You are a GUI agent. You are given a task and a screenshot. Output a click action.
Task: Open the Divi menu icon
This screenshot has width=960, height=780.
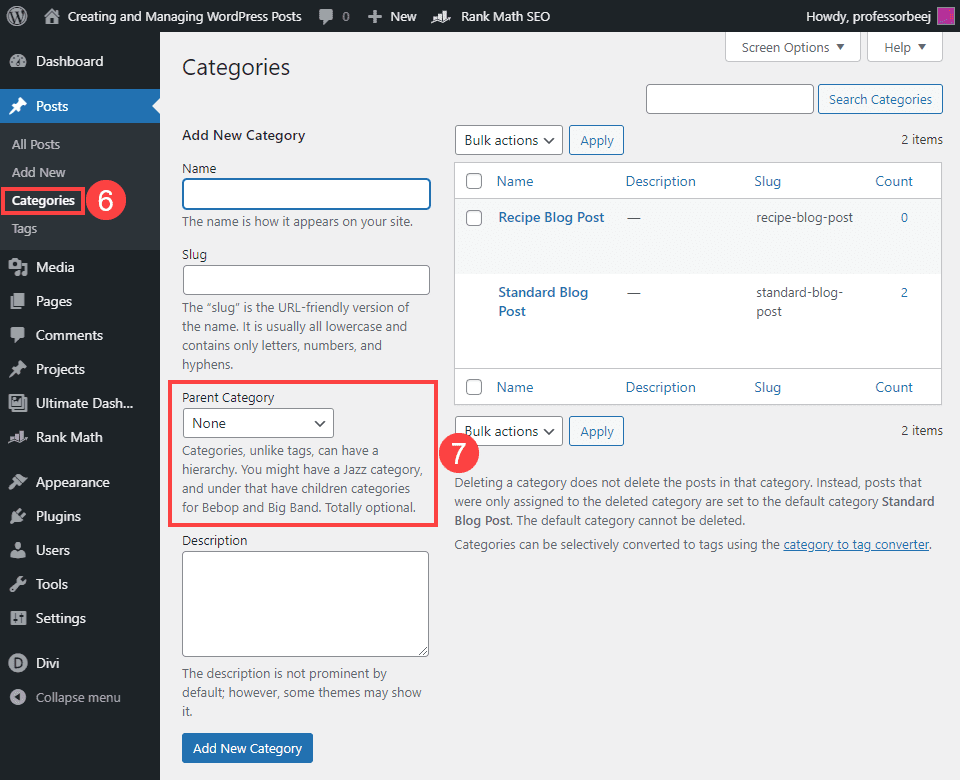18,661
